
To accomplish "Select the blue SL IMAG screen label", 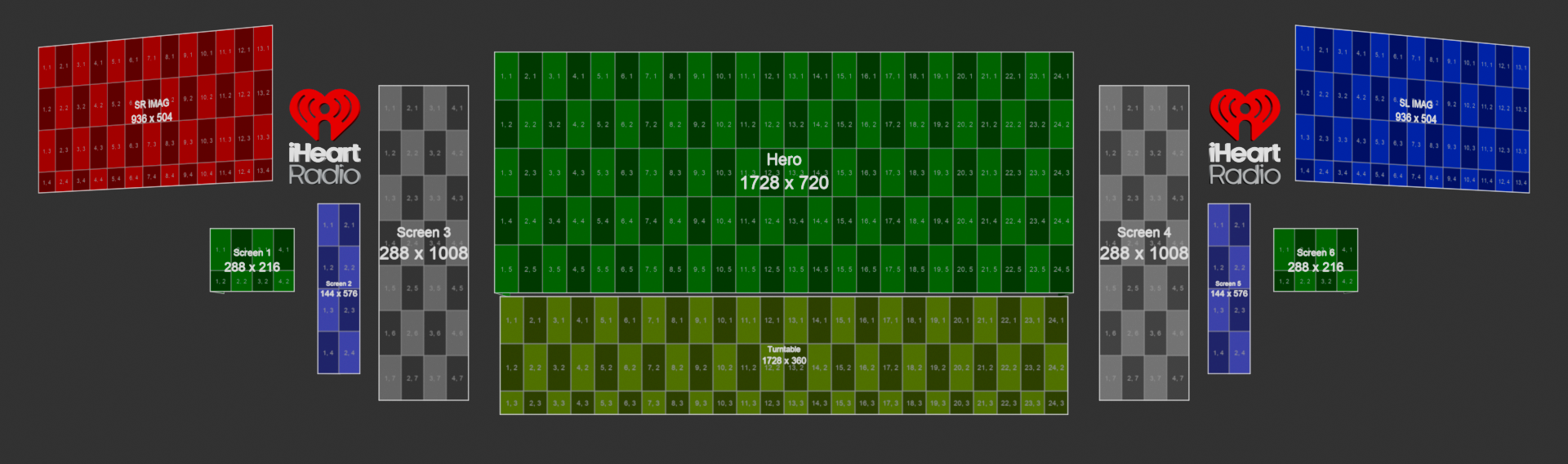I will coord(1416,111).
